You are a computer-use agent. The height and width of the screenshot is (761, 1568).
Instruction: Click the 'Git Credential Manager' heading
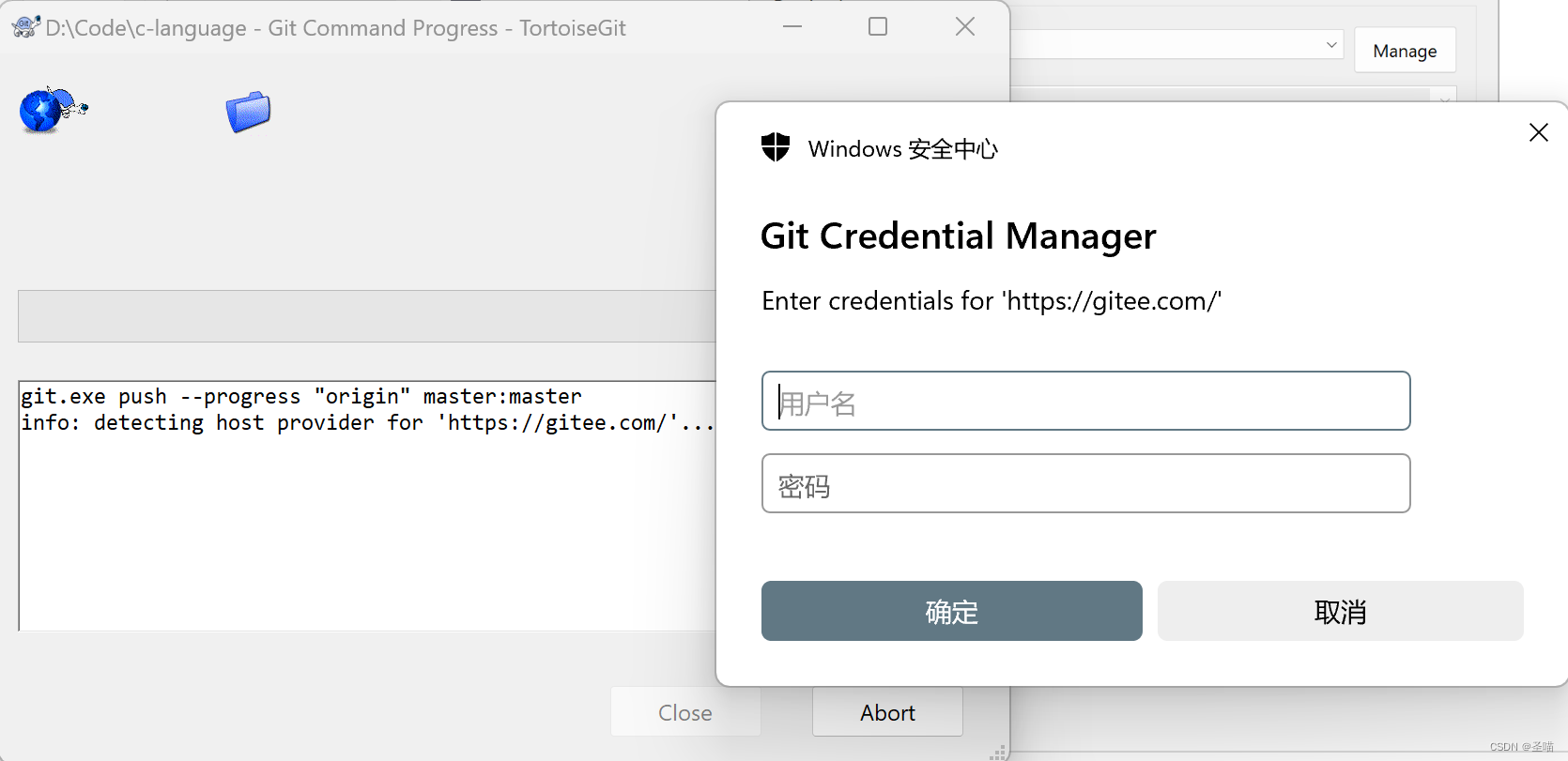(958, 236)
